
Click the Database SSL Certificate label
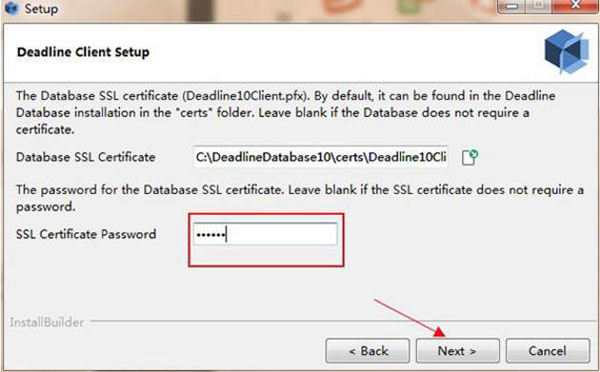[86, 157]
